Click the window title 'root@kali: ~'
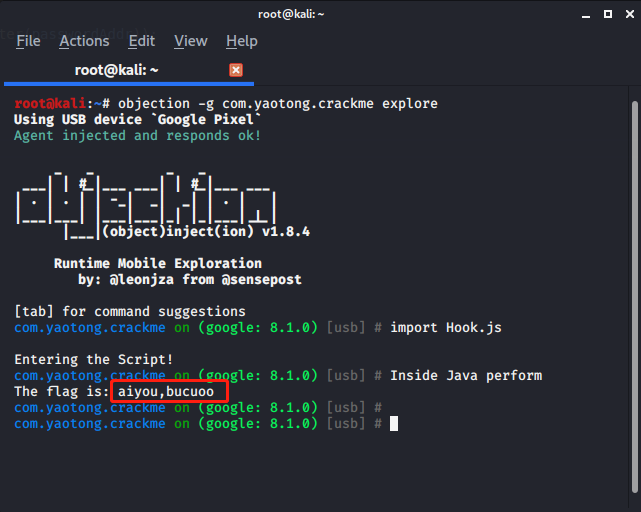 tap(291, 14)
